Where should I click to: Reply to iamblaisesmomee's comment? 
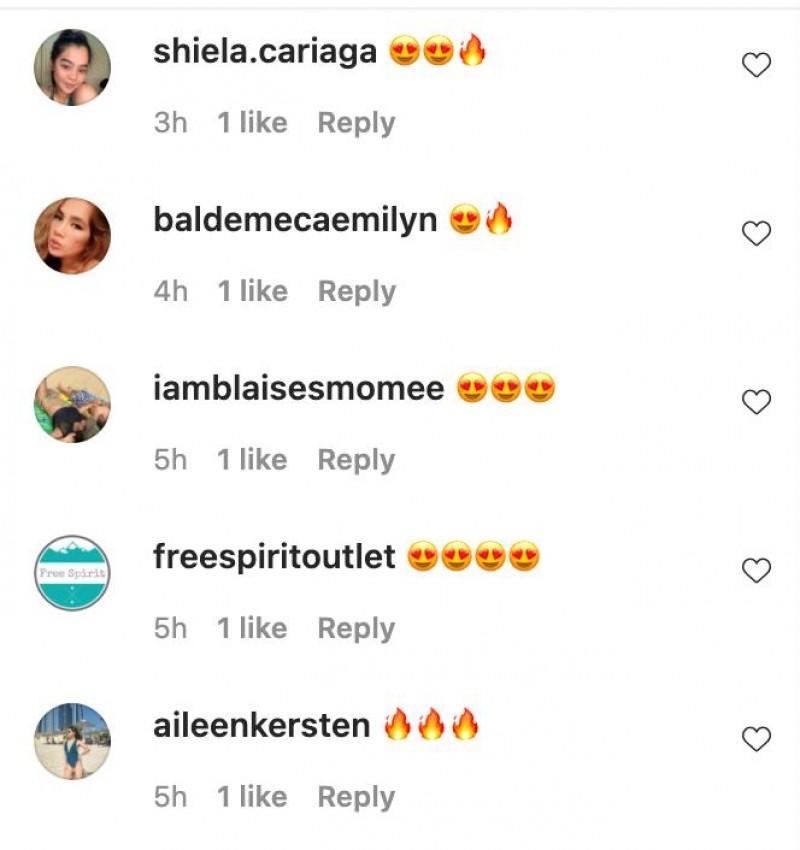(356, 461)
